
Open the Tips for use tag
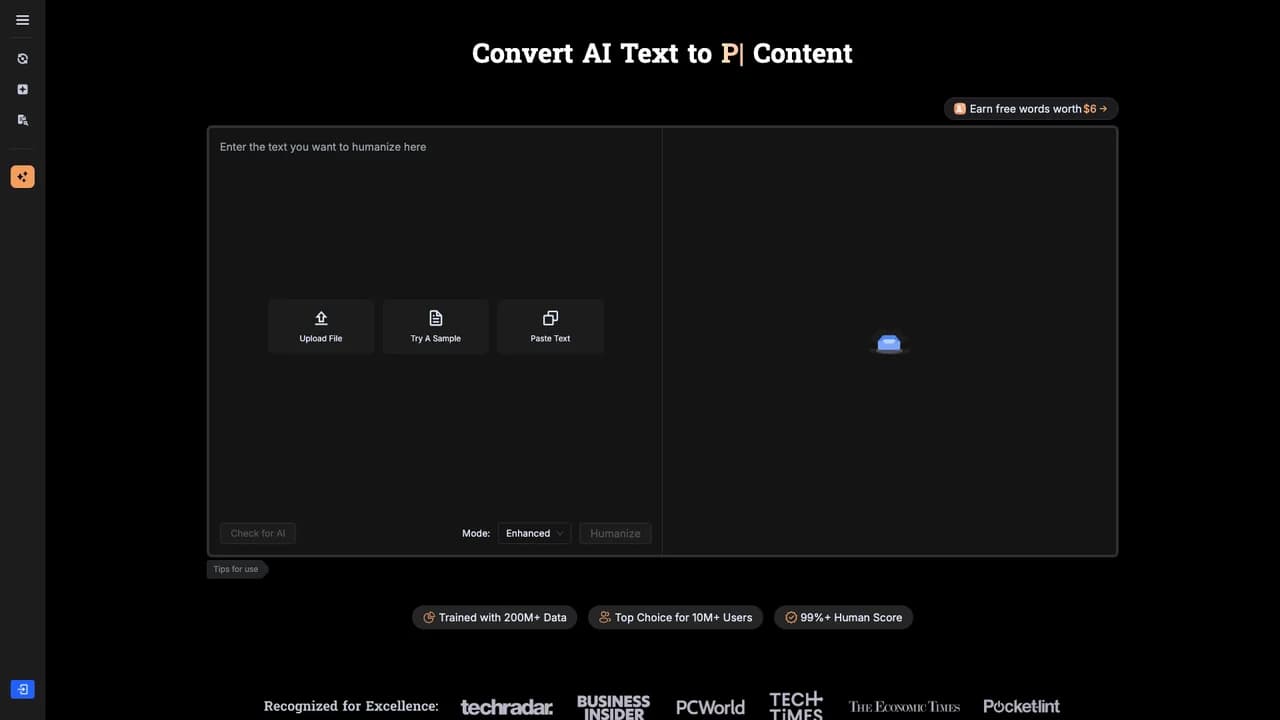237,569
